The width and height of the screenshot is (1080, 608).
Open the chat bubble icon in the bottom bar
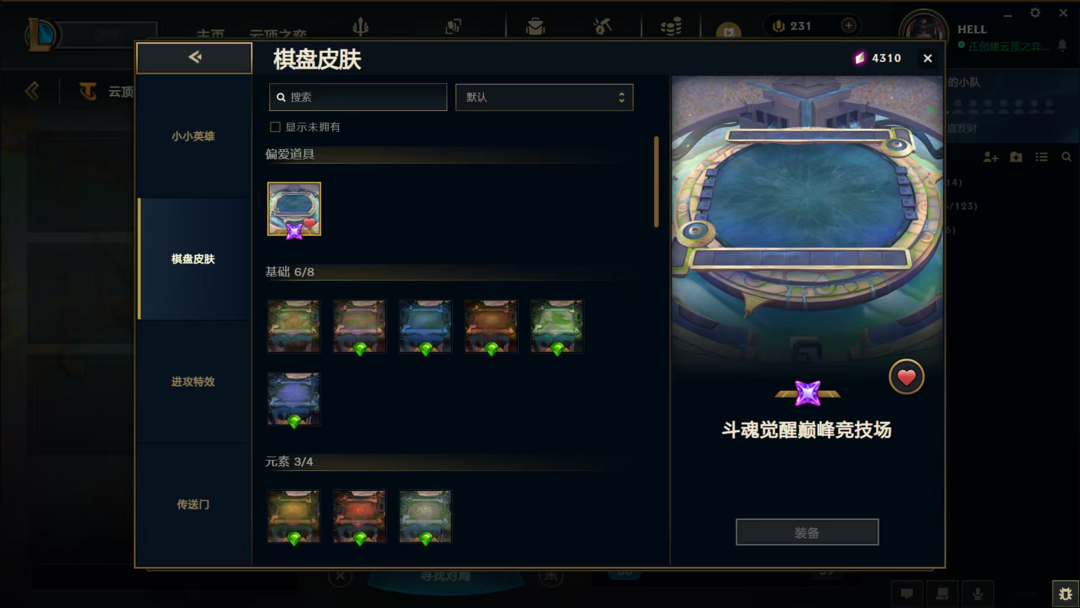(x=907, y=594)
